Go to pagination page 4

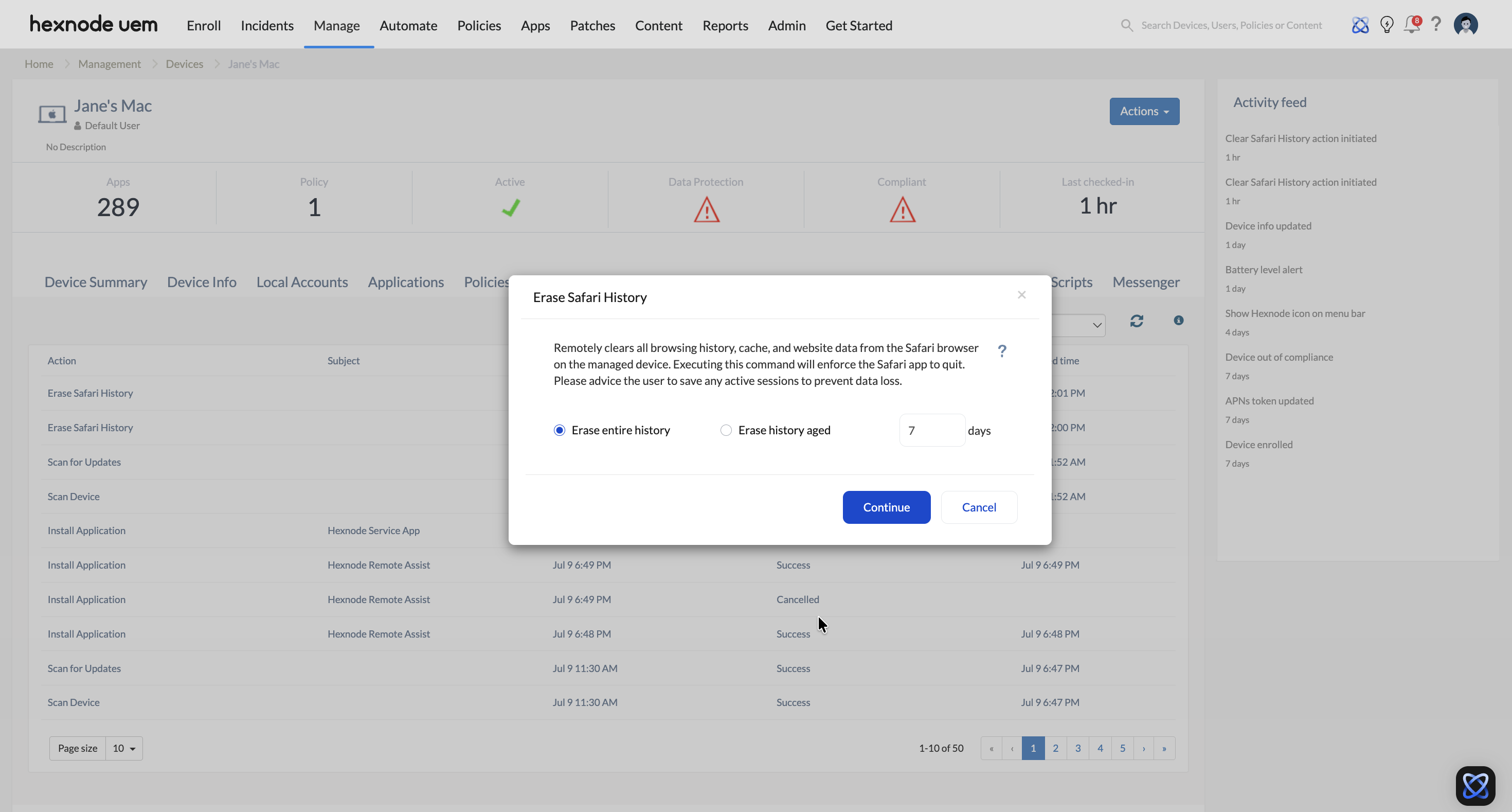(1100, 748)
